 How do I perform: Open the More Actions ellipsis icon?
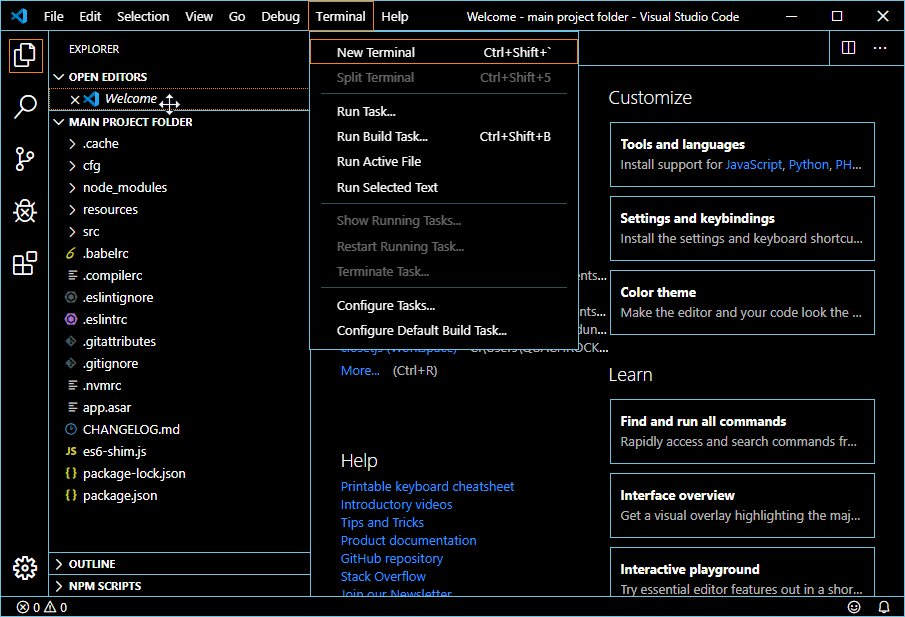[880, 48]
